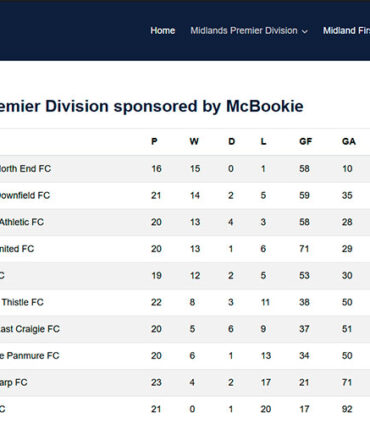Click the P column header

(x=154, y=141)
